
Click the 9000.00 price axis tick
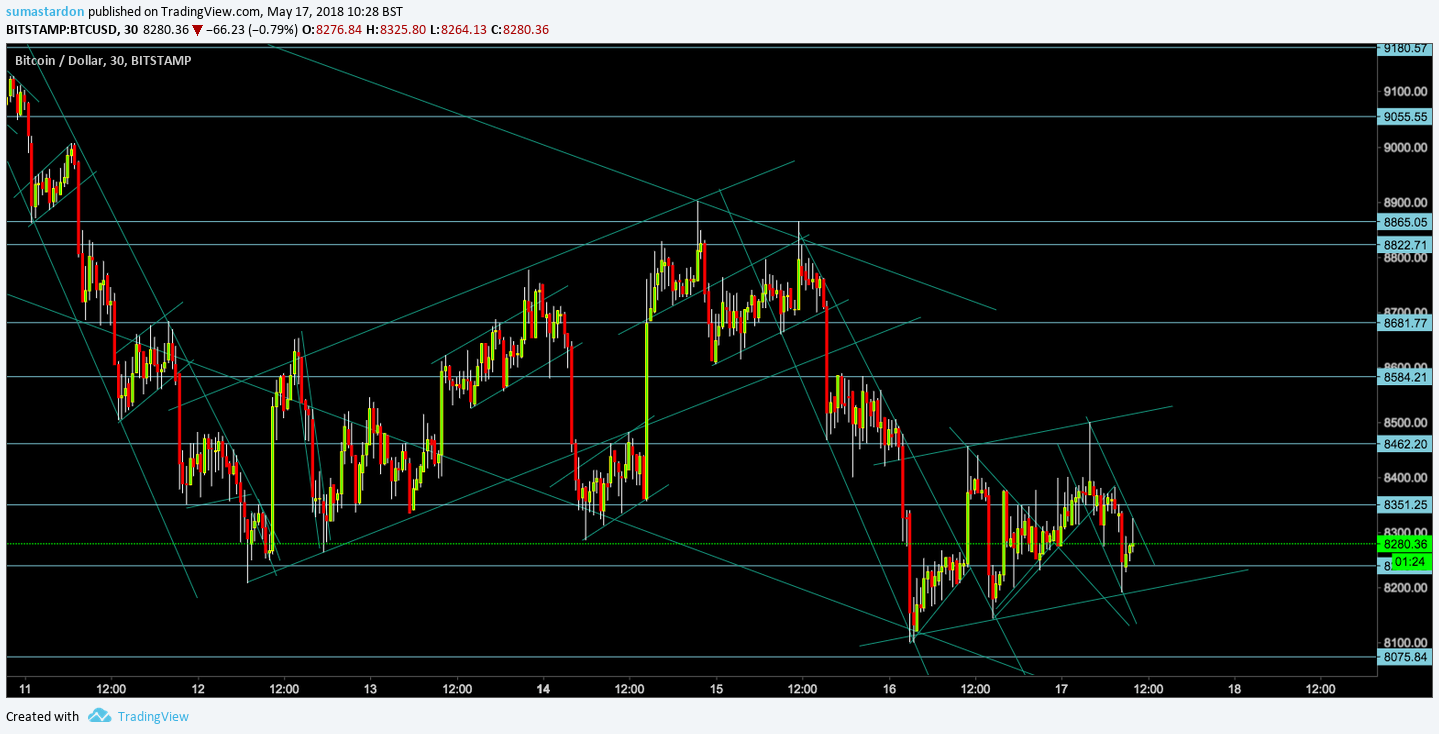(x=1404, y=147)
